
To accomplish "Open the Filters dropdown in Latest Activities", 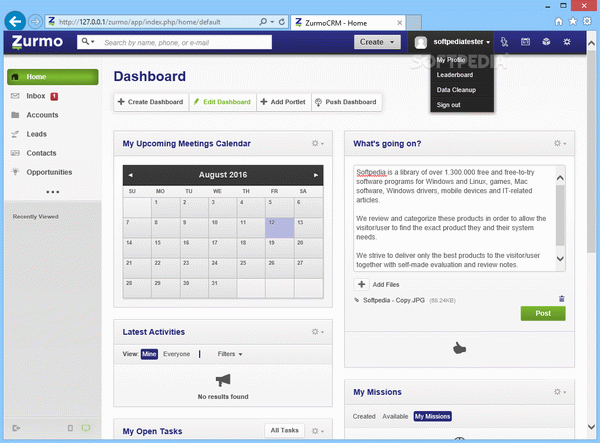I will pyautogui.click(x=230, y=354).
